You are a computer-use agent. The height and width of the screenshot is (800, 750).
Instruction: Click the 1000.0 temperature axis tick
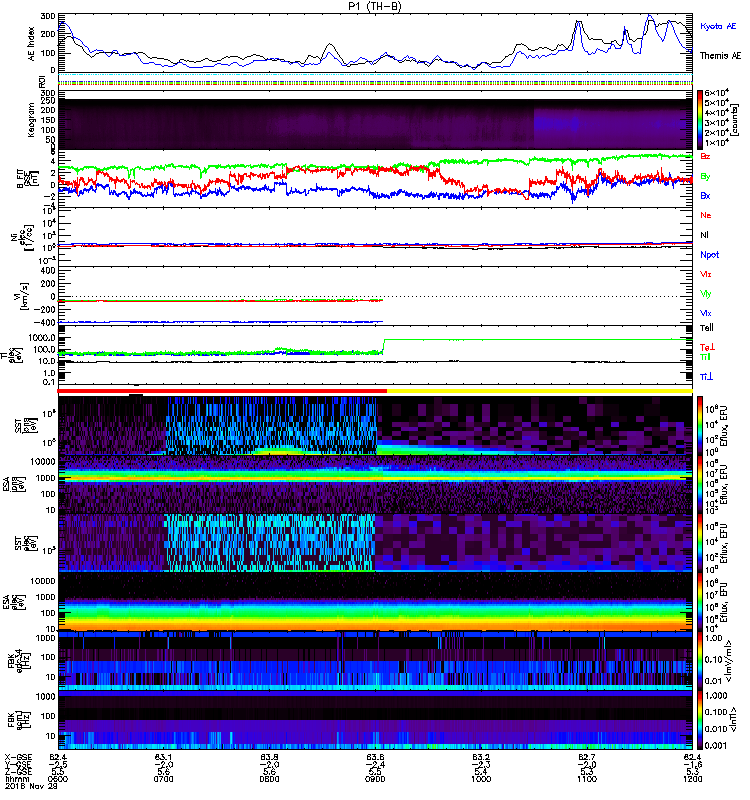42,338
